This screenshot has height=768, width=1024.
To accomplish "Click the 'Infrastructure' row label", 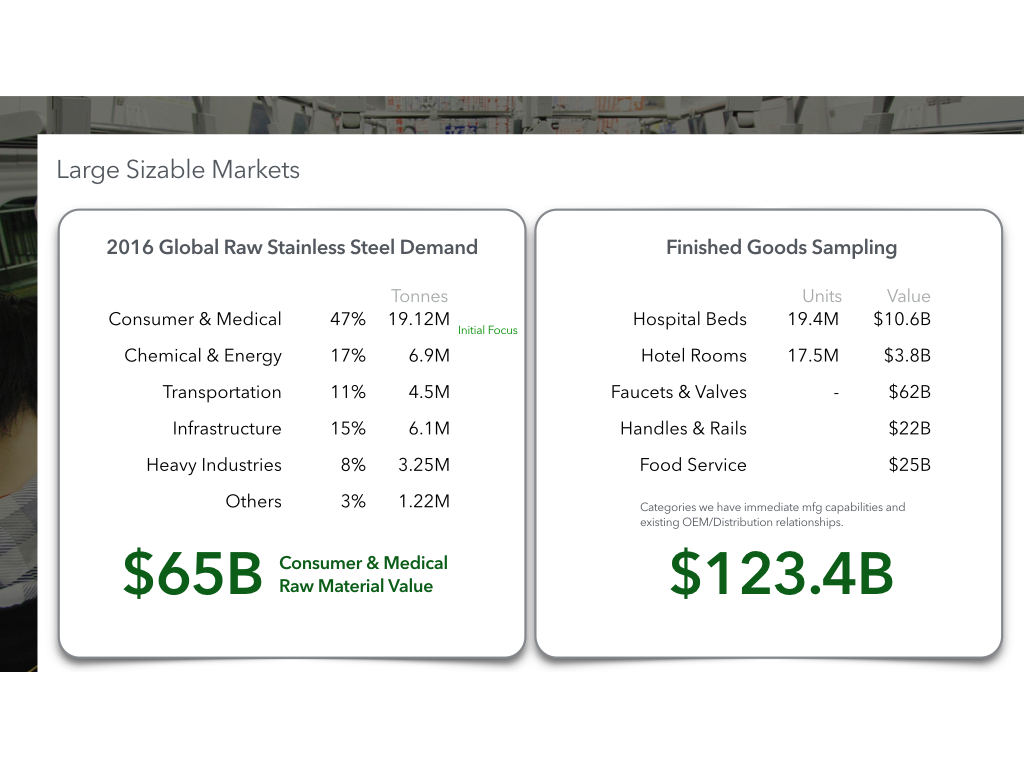I will pyautogui.click(x=227, y=428).
